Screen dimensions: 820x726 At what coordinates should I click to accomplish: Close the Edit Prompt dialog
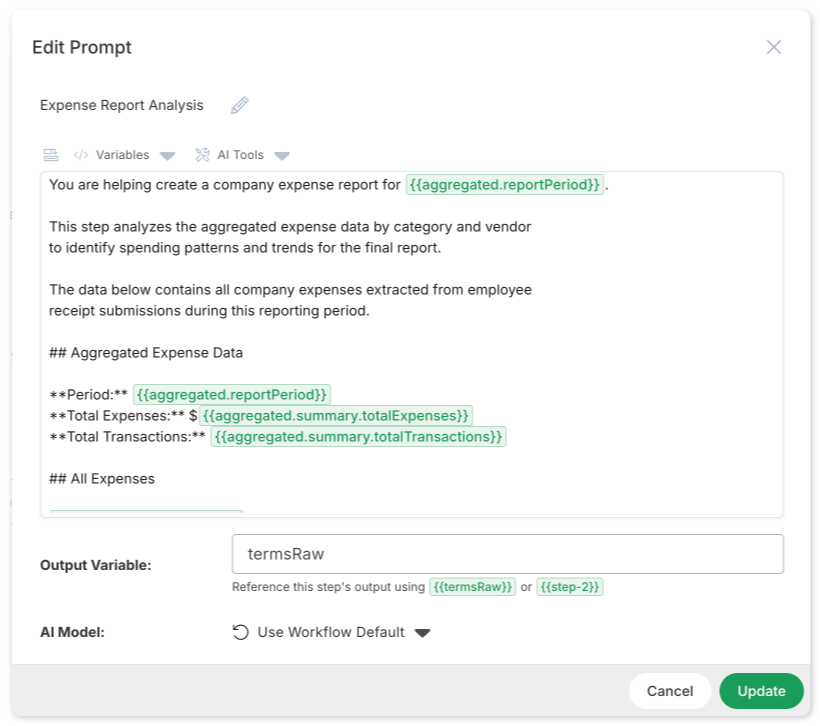click(774, 46)
